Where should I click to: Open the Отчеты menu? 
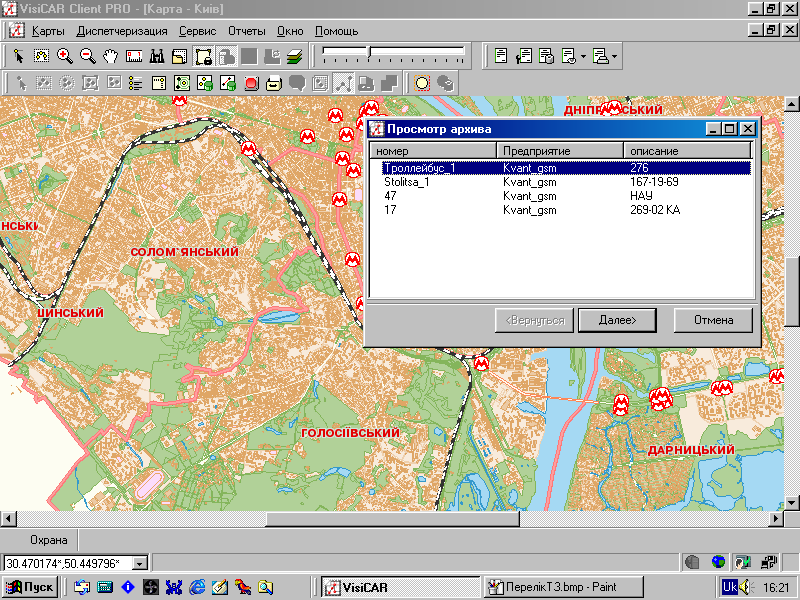tap(247, 31)
